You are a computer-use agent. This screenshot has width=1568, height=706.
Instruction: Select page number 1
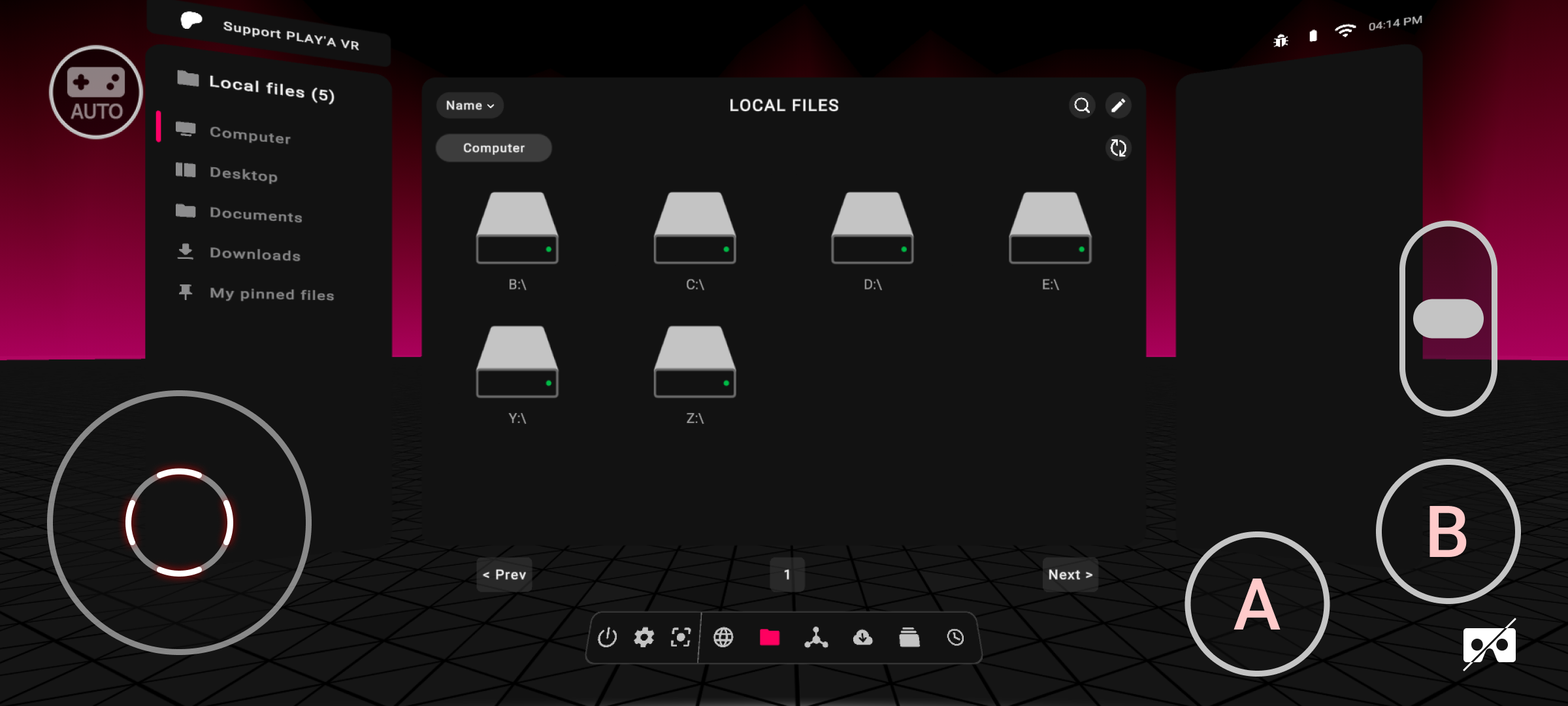787,575
